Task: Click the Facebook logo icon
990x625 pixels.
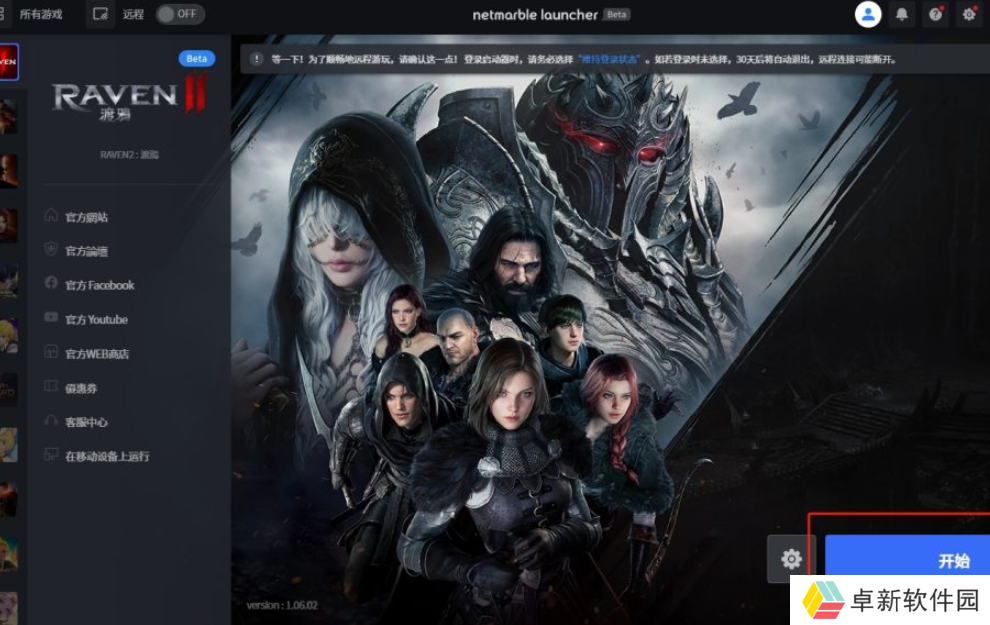Action: (51, 283)
